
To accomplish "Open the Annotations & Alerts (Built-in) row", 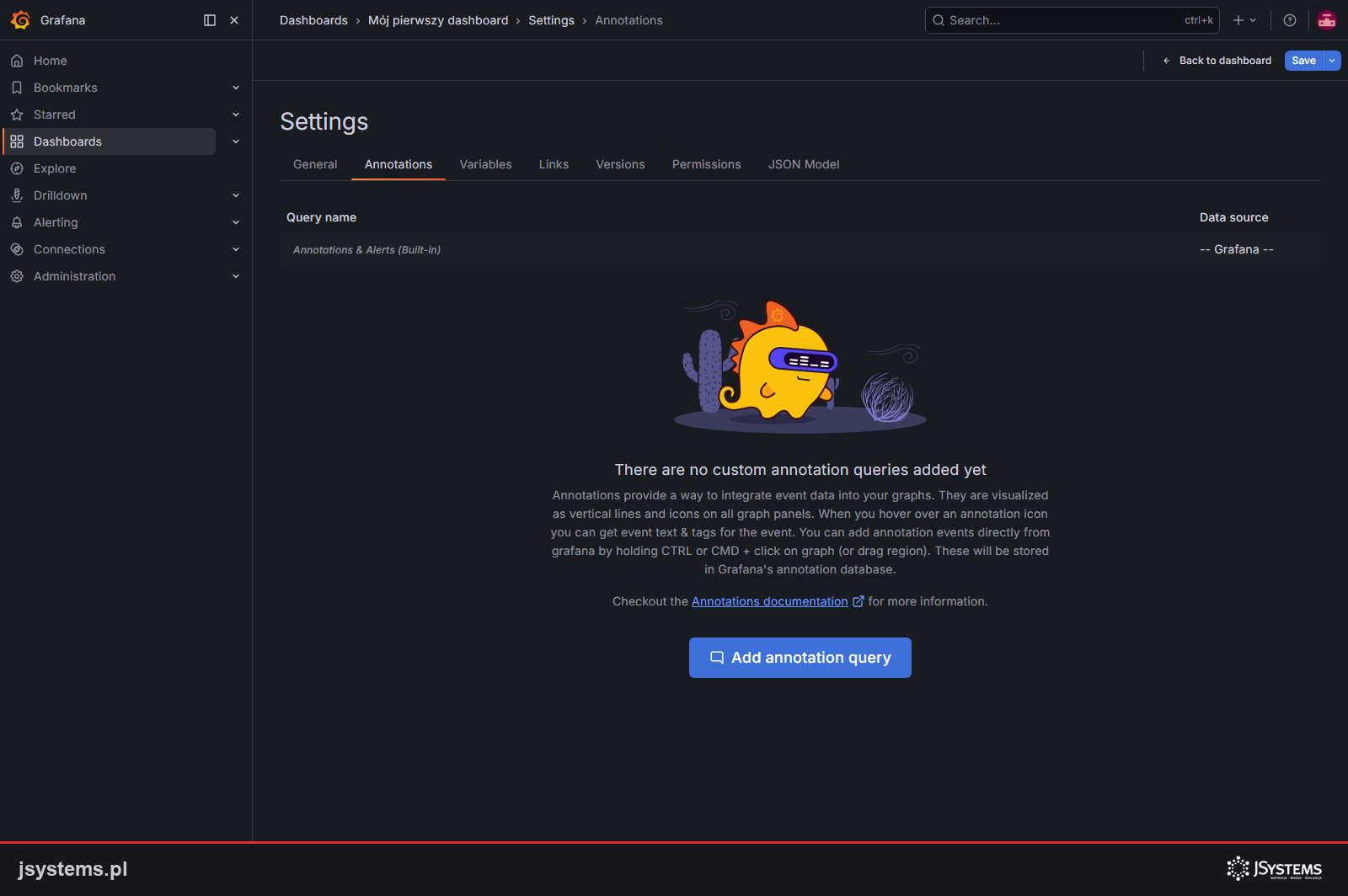I will [x=800, y=249].
